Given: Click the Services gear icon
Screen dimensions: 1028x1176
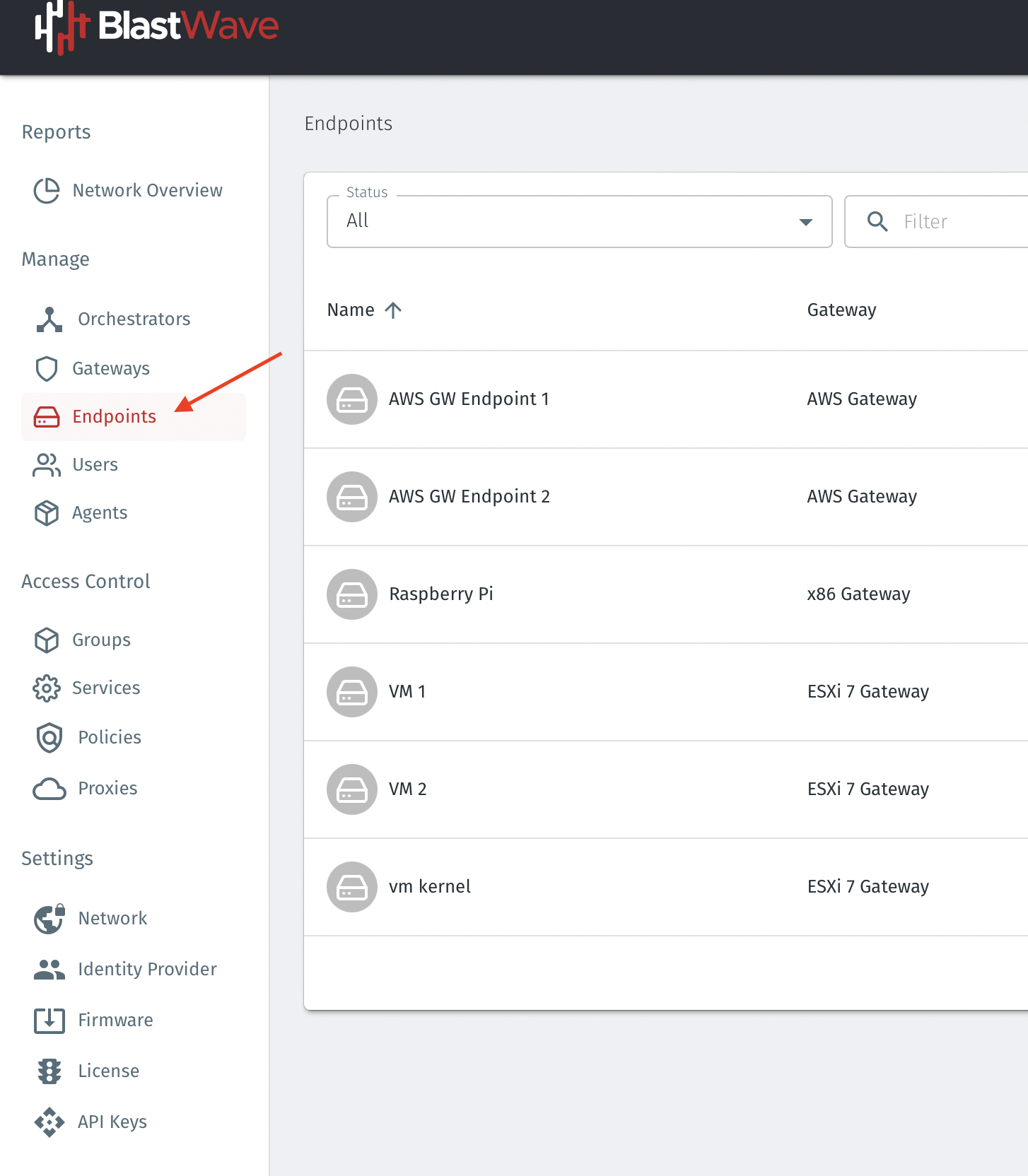Looking at the screenshot, I should [x=47, y=688].
